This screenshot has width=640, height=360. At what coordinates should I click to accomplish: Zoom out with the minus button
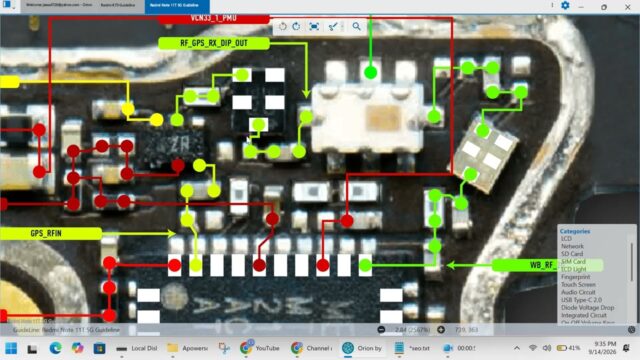coord(381,329)
